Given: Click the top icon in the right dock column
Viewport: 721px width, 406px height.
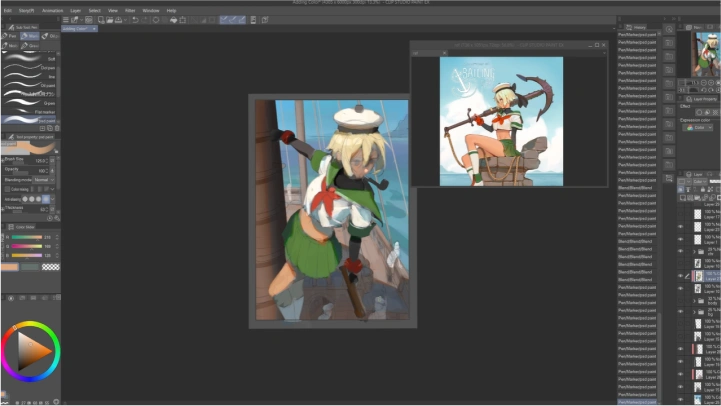Looking at the screenshot, I should pyautogui.click(x=669, y=29).
